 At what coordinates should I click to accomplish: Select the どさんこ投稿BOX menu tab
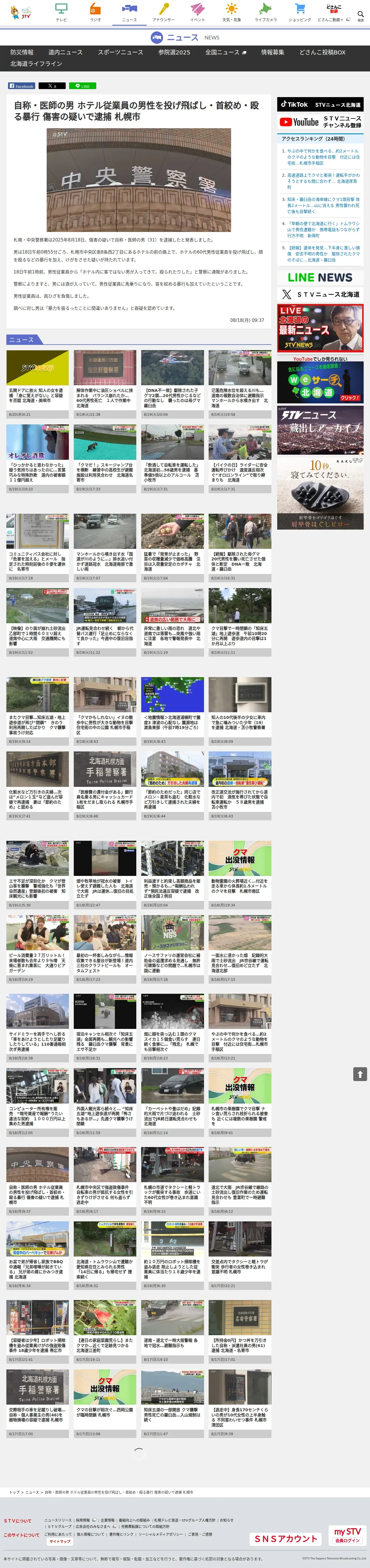(x=322, y=52)
